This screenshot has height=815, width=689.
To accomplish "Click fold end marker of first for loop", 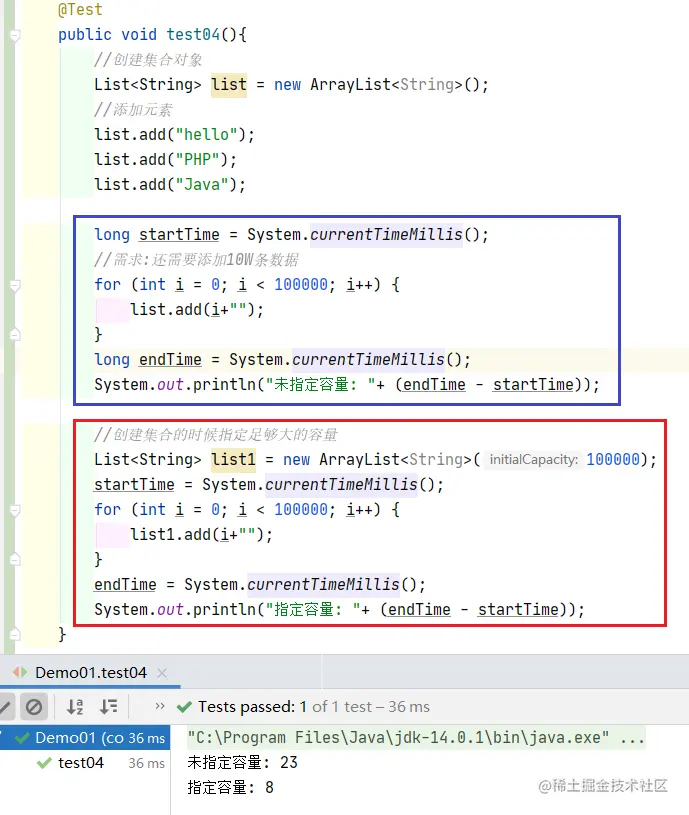I will point(15,334).
